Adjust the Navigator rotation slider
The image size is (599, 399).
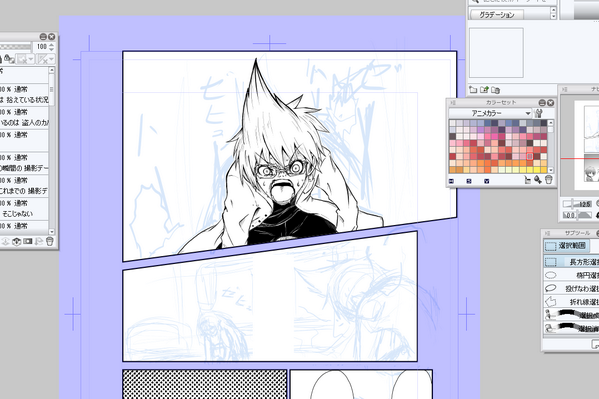(577, 215)
